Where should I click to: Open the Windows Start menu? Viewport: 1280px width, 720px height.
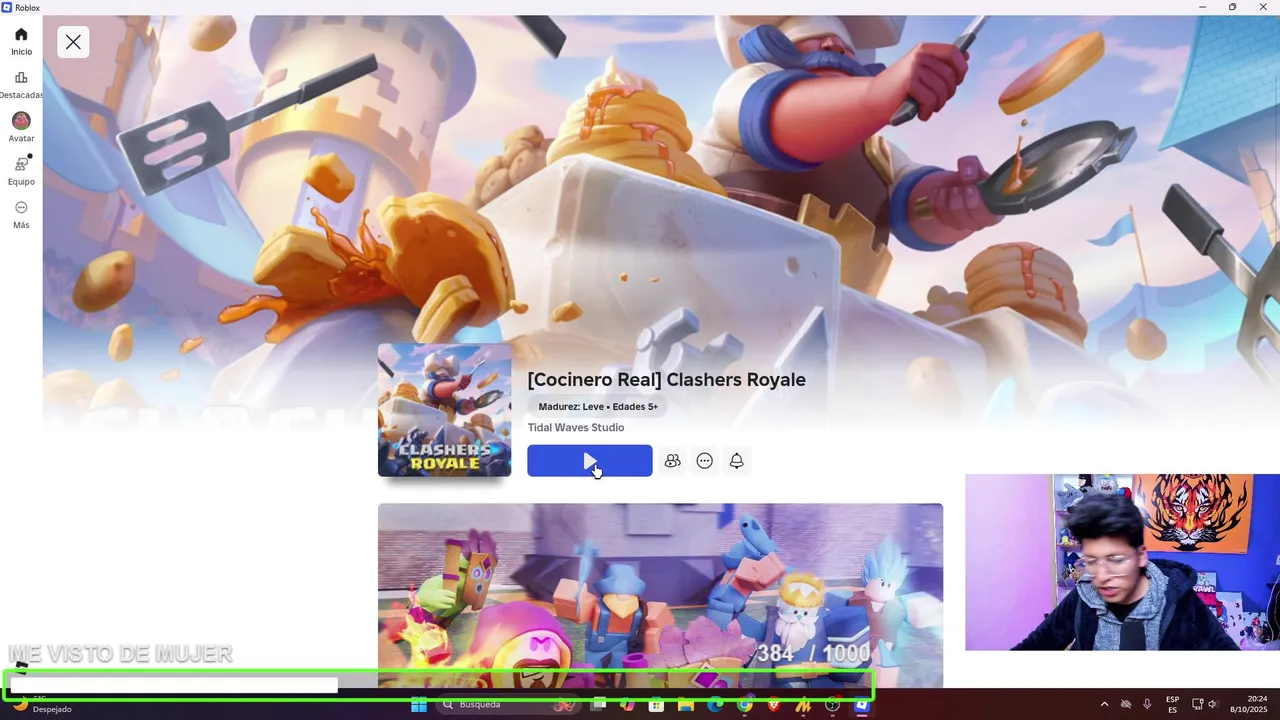[419, 705]
